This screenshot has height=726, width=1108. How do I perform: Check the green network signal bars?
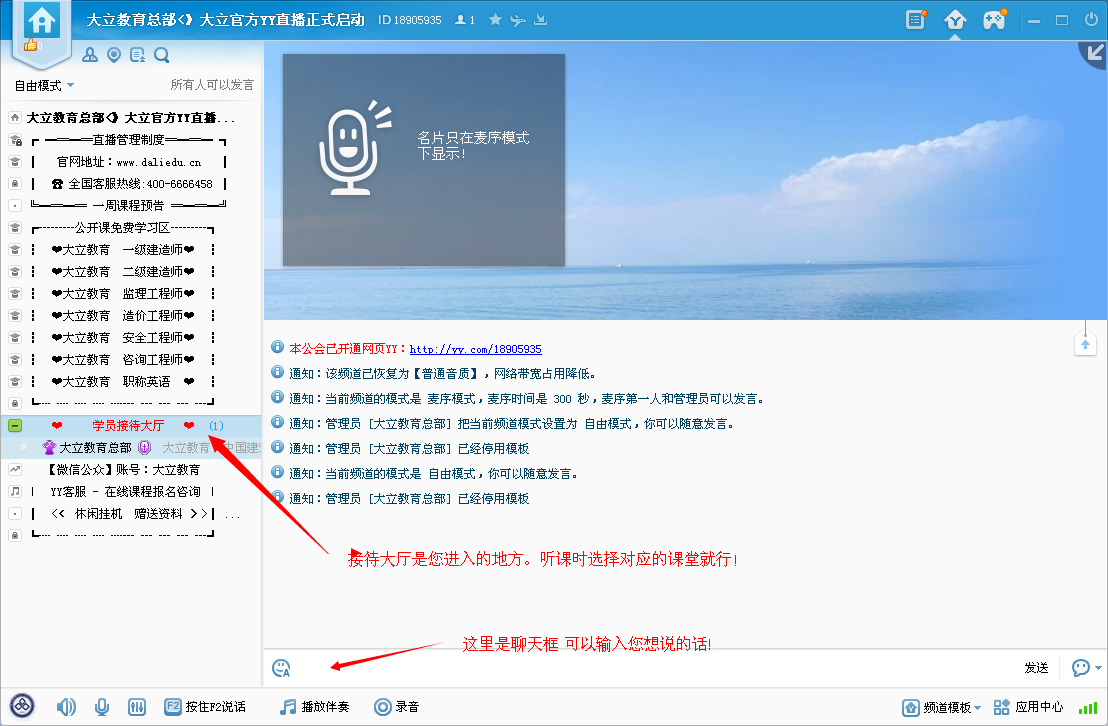click(1088, 708)
